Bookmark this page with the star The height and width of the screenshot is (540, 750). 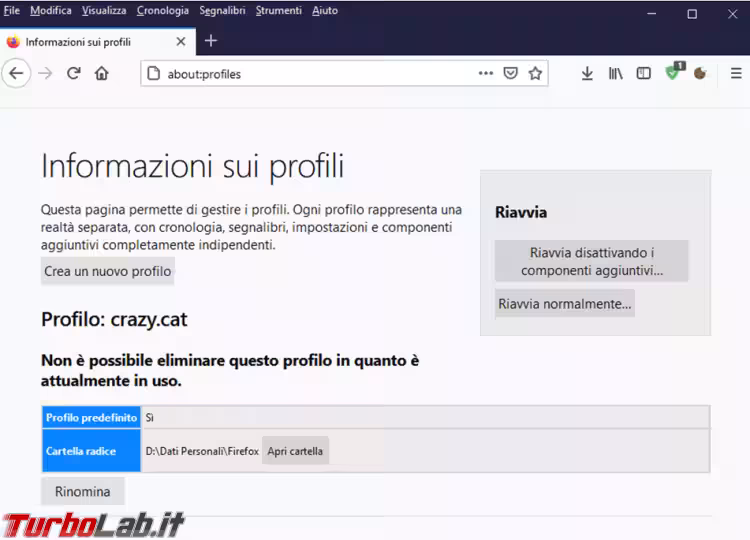tap(535, 73)
